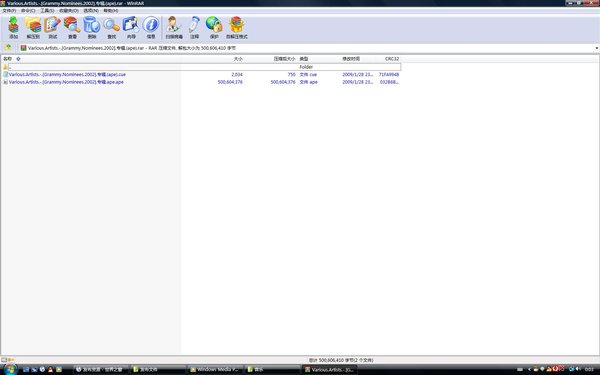Sort by the Modified (修改时间) column header

pyautogui.click(x=351, y=59)
